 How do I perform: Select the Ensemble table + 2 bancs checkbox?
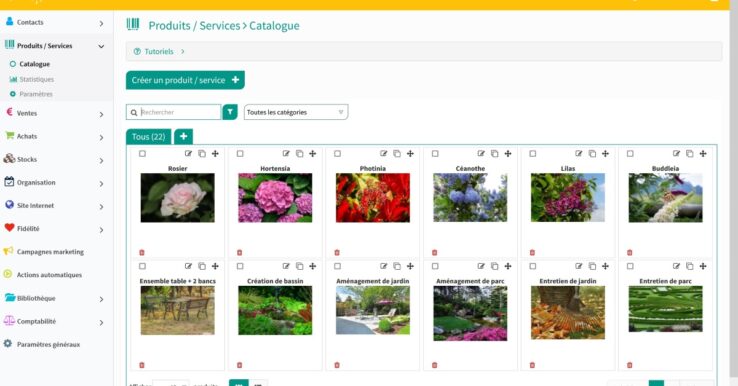[142, 266]
